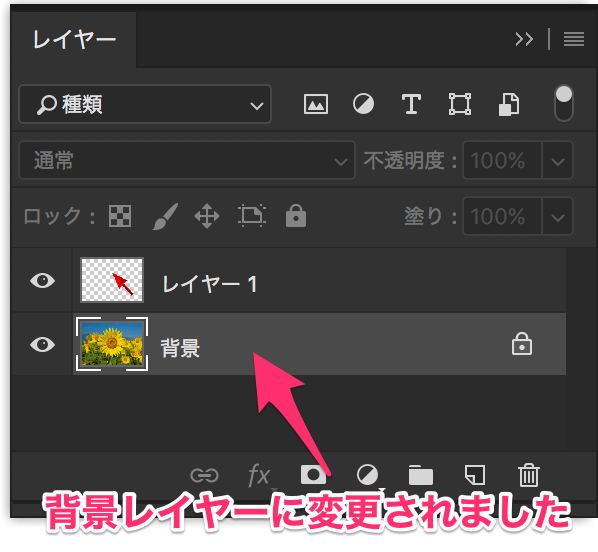The width and height of the screenshot is (598, 552).
Task: Toggle the layer filtering switch
Action: click(564, 103)
